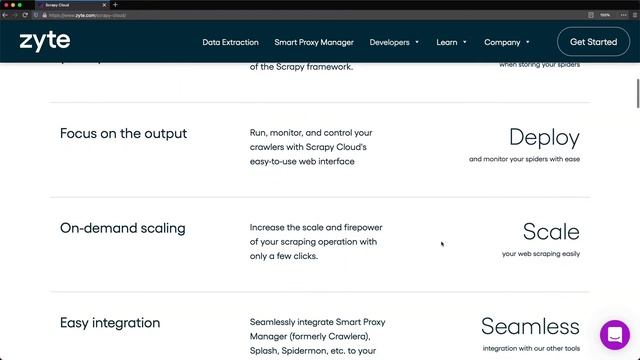Click the 'Seamlessly integrate Smart Proxy' paragraph
Image resolution: width=640 pixels, height=360 pixels.
318,336
